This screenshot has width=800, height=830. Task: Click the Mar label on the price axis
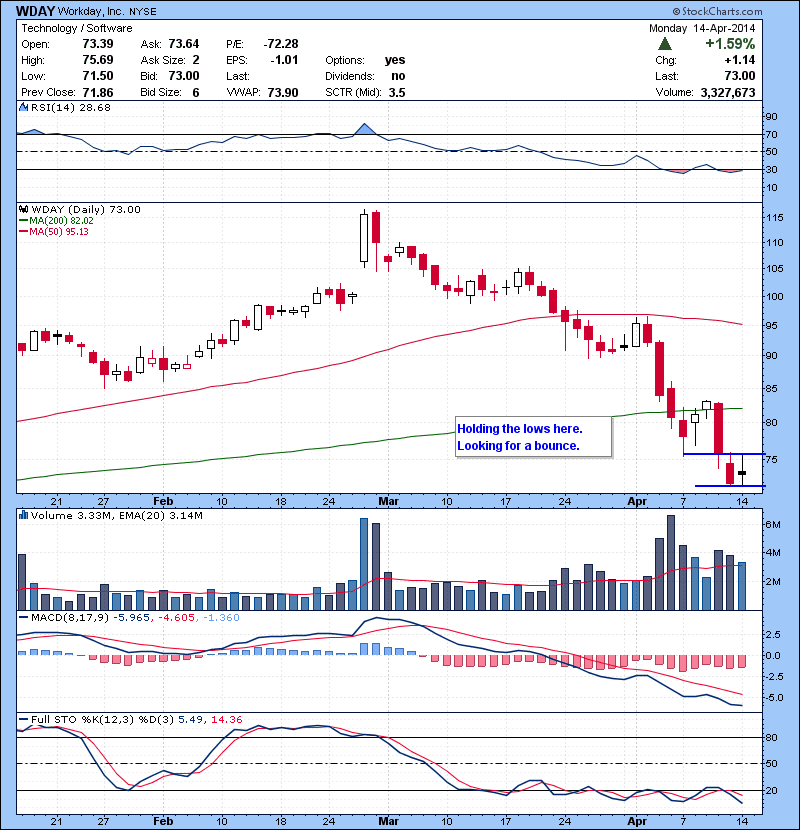[388, 501]
